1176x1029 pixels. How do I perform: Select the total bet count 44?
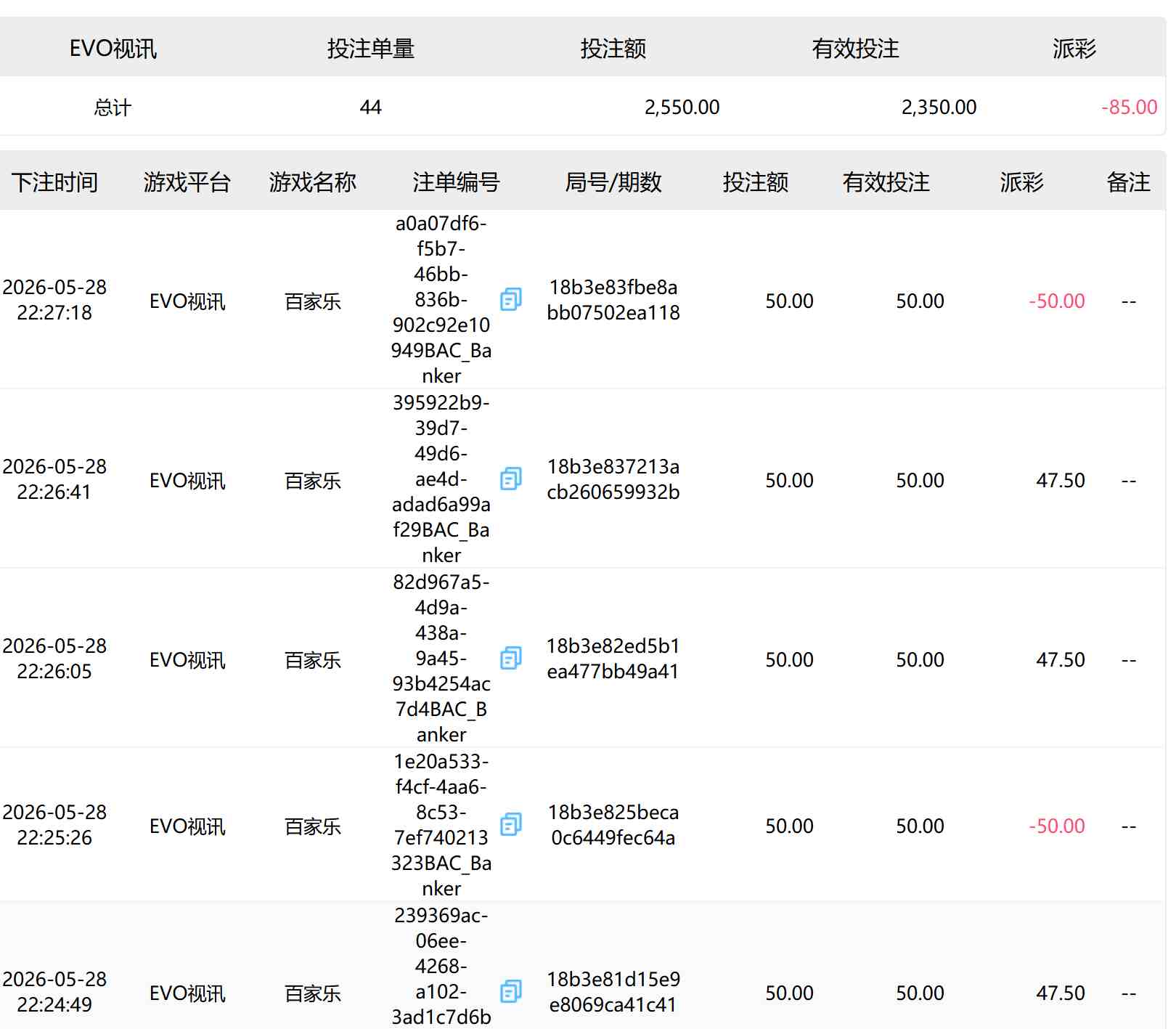click(371, 107)
